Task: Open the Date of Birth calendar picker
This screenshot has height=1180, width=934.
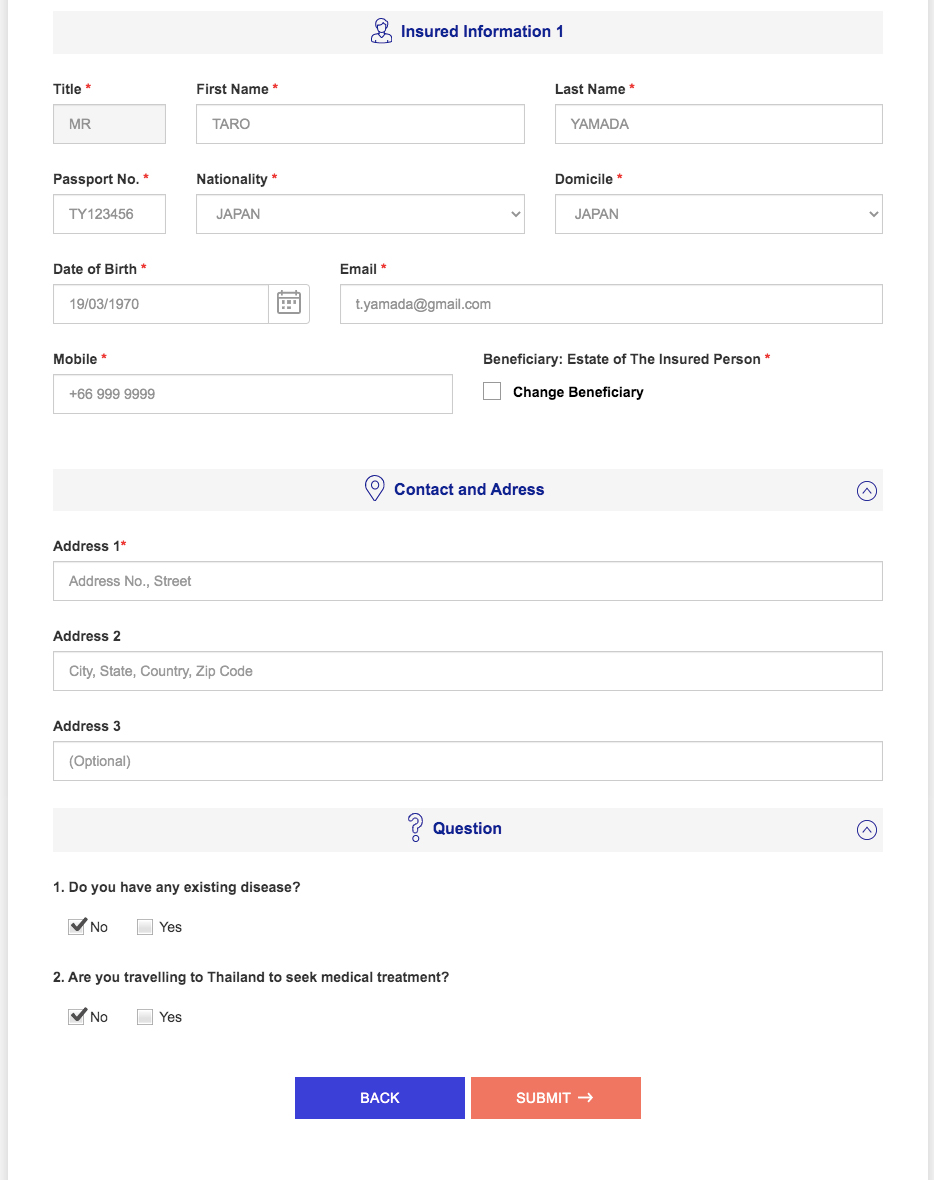Action: pos(289,304)
